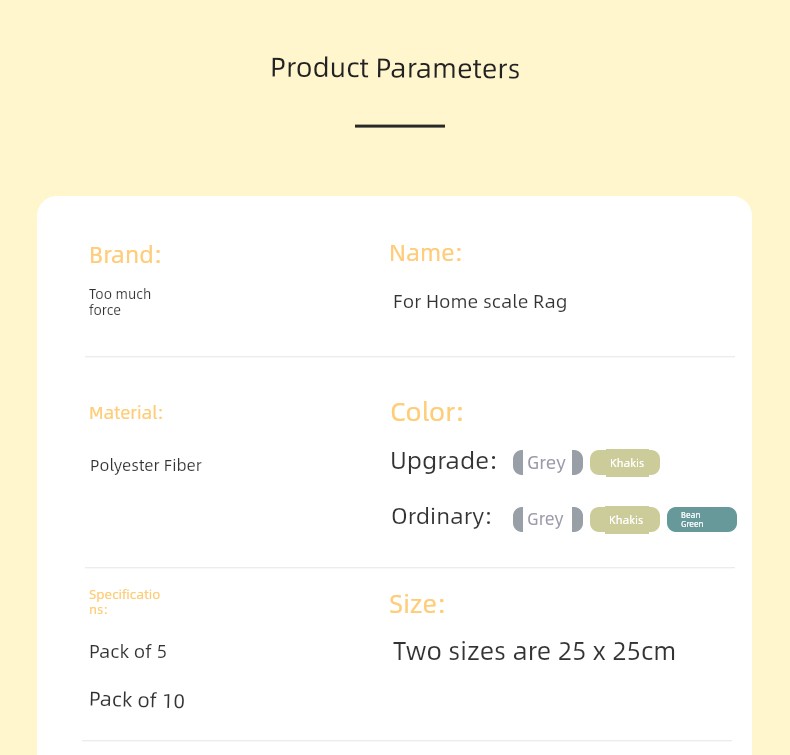The image size is (790, 755).
Task: Choose the Pack of 10 option
Action: [137, 700]
